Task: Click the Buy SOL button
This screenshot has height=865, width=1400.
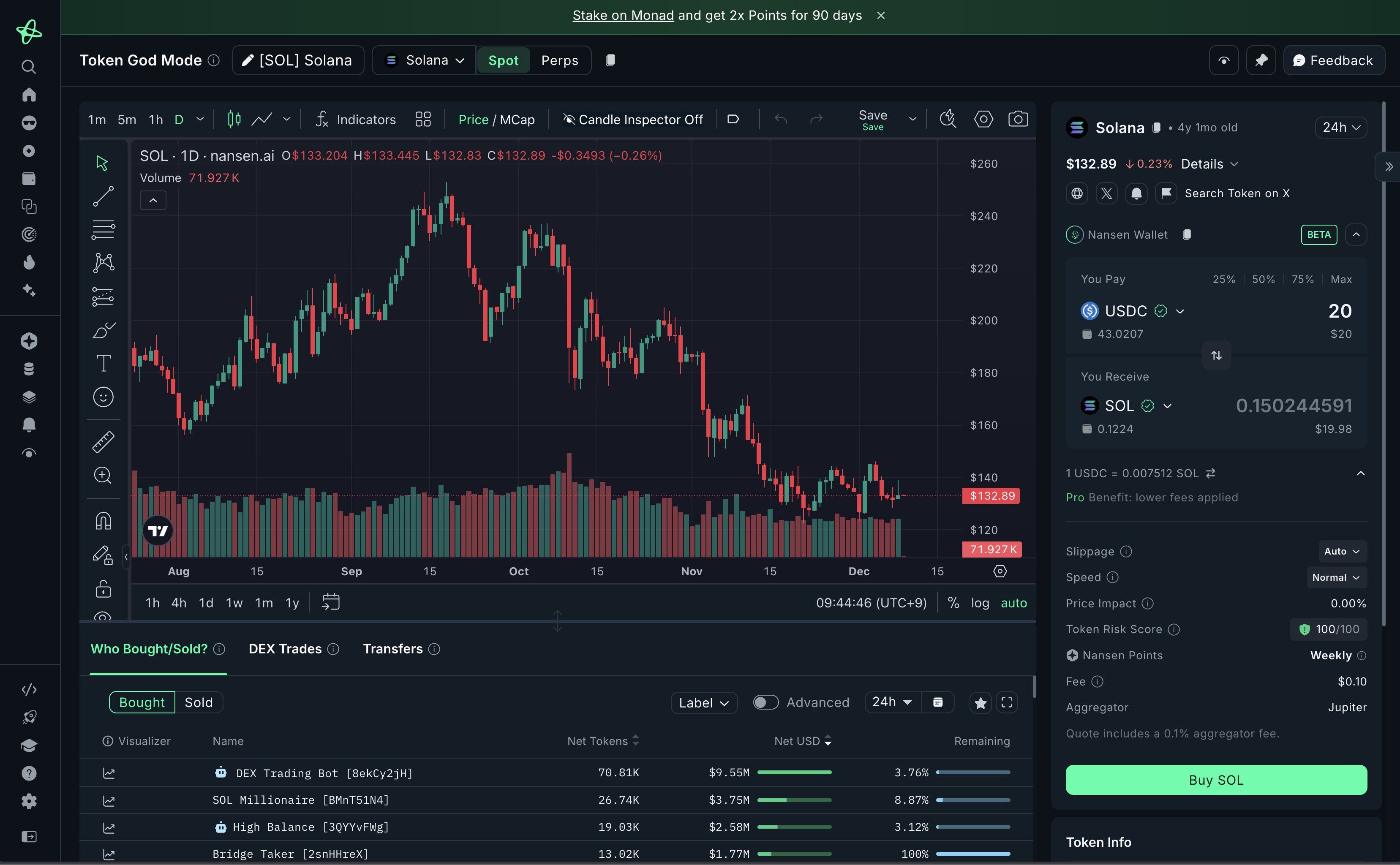Action: click(x=1216, y=780)
